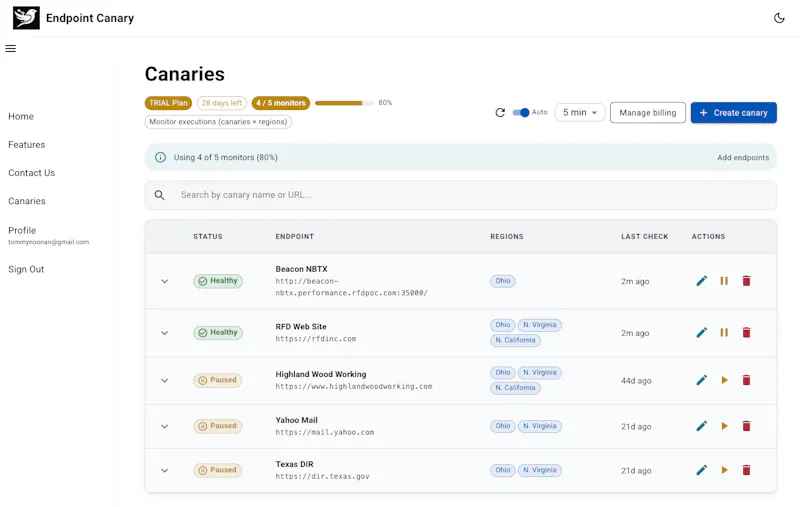Click N. Virginia chip for Yahoo Mail
Image resolution: width=800 pixels, height=507 pixels.
tap(539, 426)
